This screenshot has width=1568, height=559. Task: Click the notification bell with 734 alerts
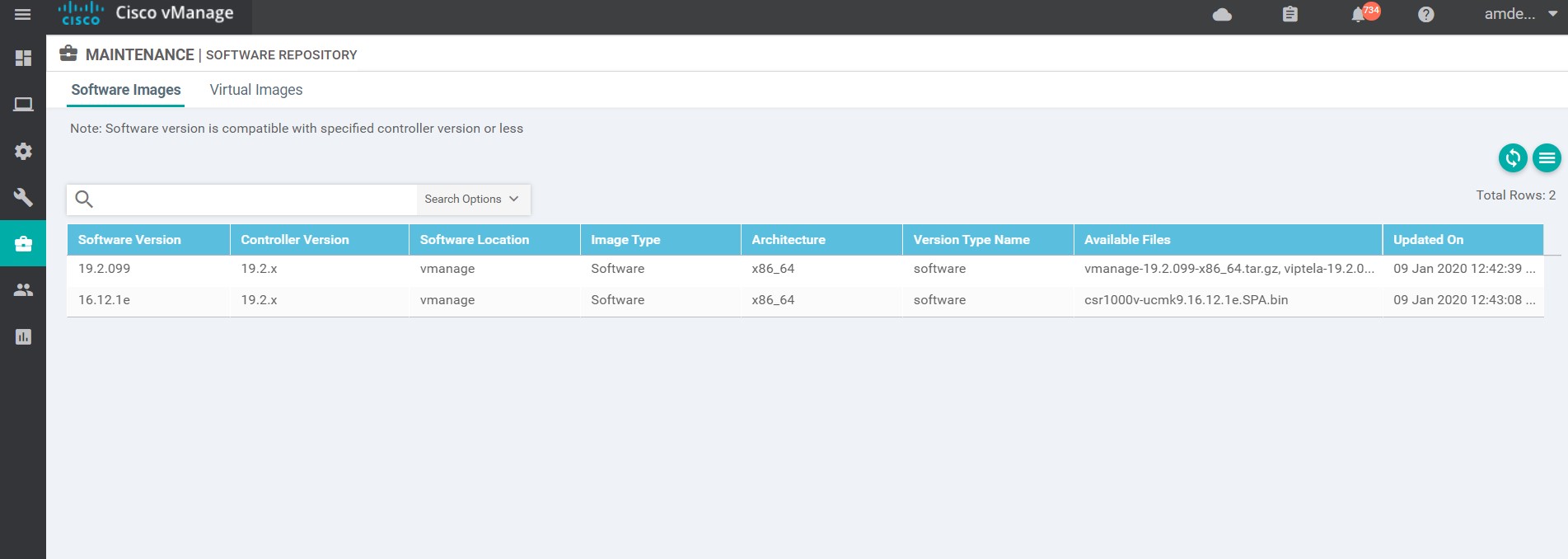click(1359, 15)
